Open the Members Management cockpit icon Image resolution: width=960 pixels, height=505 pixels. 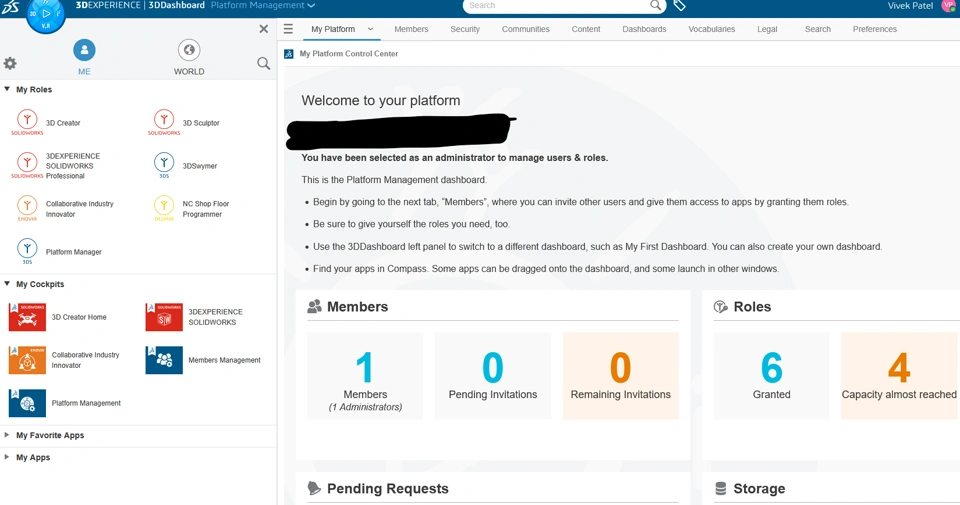(x=164, y=360)
